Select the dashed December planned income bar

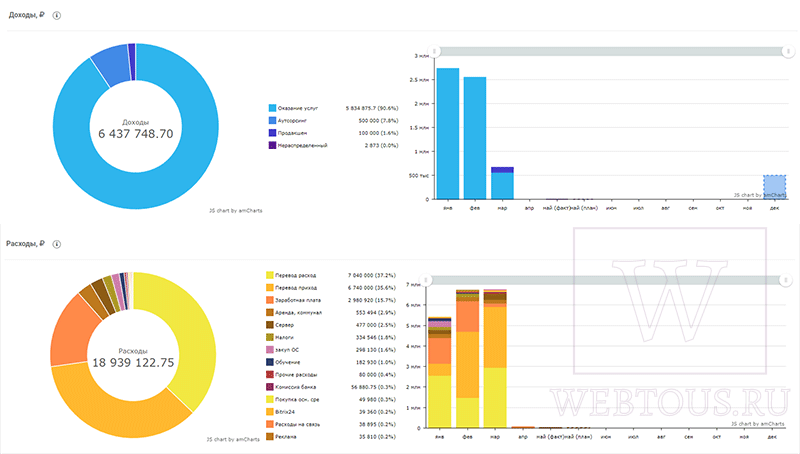[x=774, y=187]
